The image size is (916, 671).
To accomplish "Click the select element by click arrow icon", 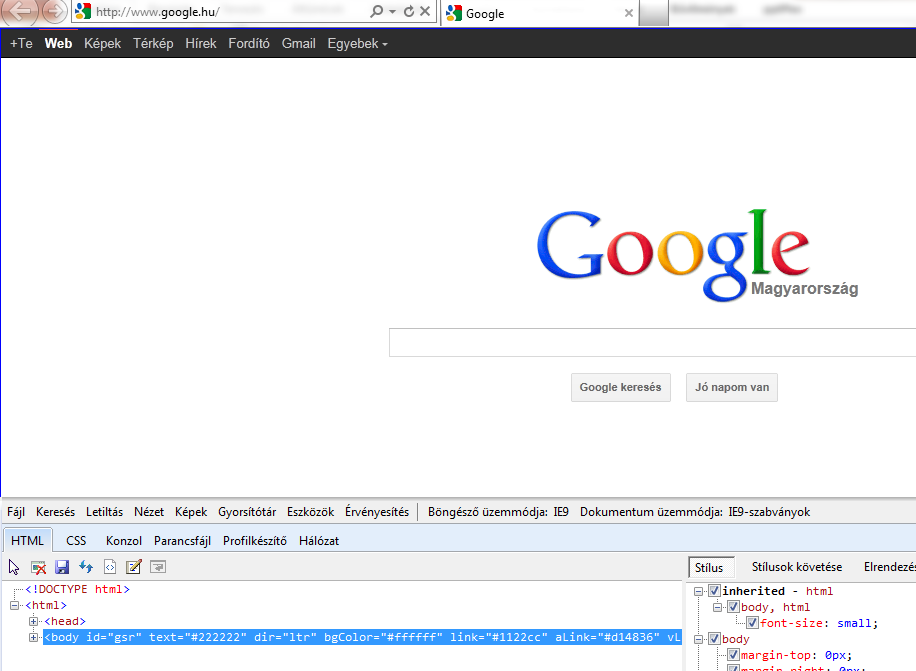I will coord(14,567).
